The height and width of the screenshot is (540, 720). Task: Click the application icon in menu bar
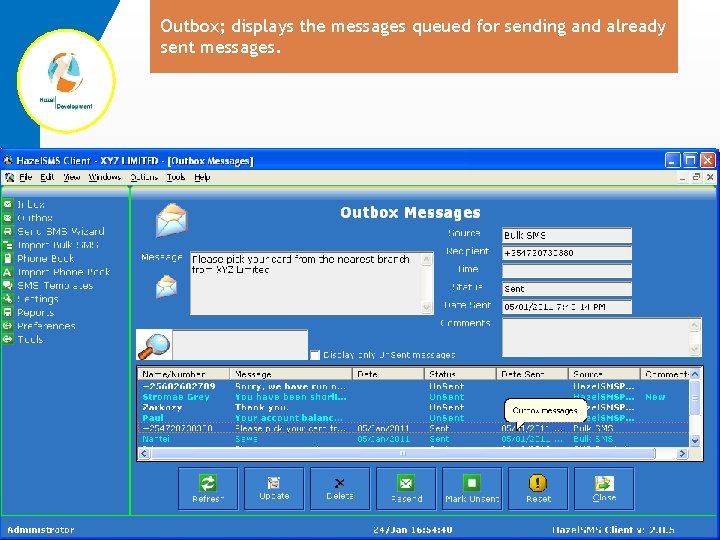[9, 177]
